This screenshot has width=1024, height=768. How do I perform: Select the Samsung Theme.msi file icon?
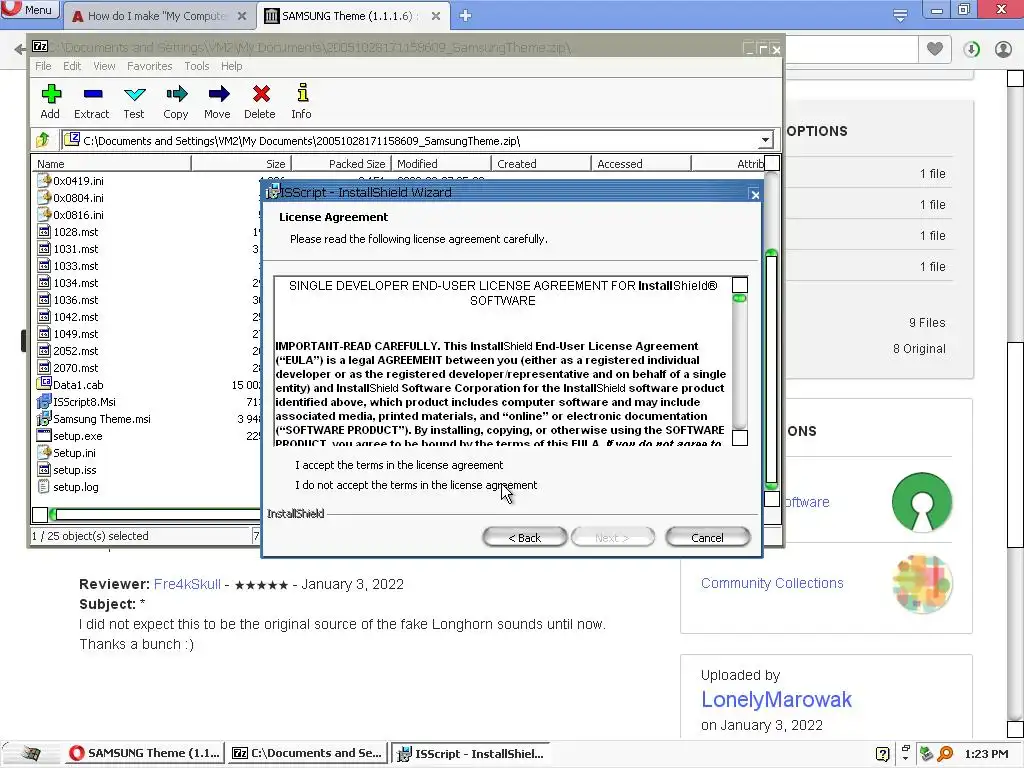(x=44, y=418)
